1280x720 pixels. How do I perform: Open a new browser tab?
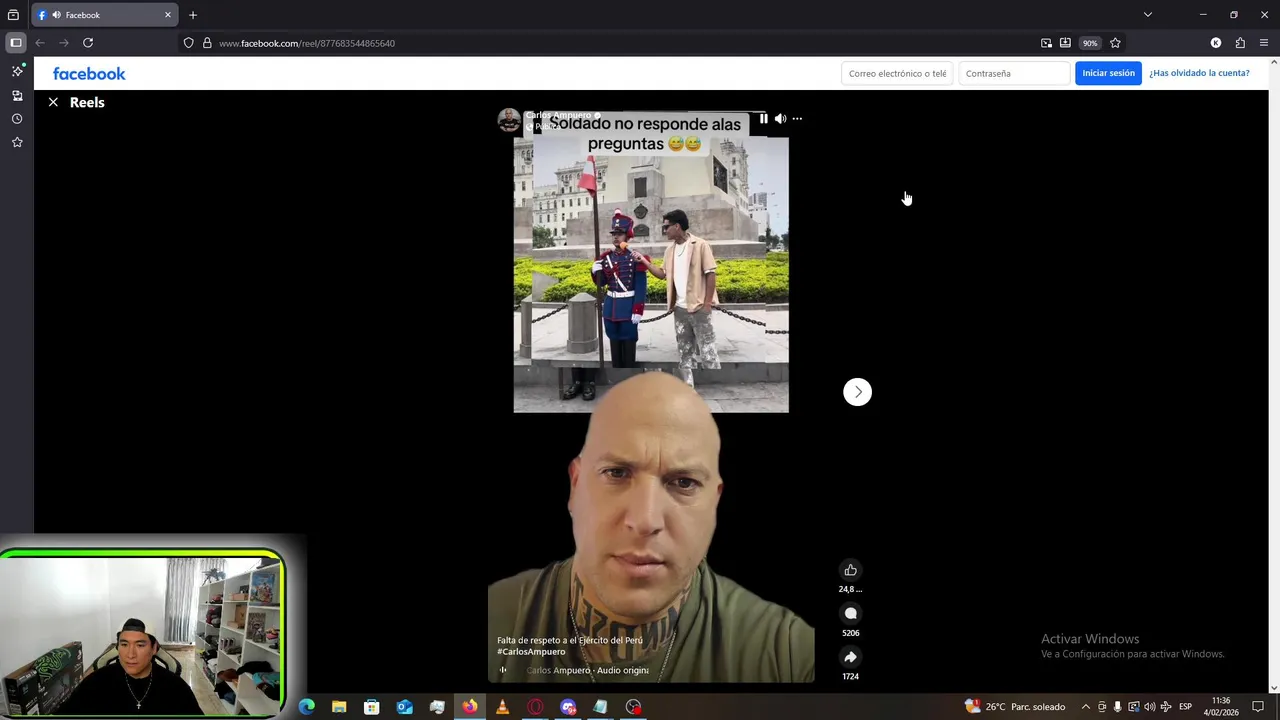tap(193, 15)
